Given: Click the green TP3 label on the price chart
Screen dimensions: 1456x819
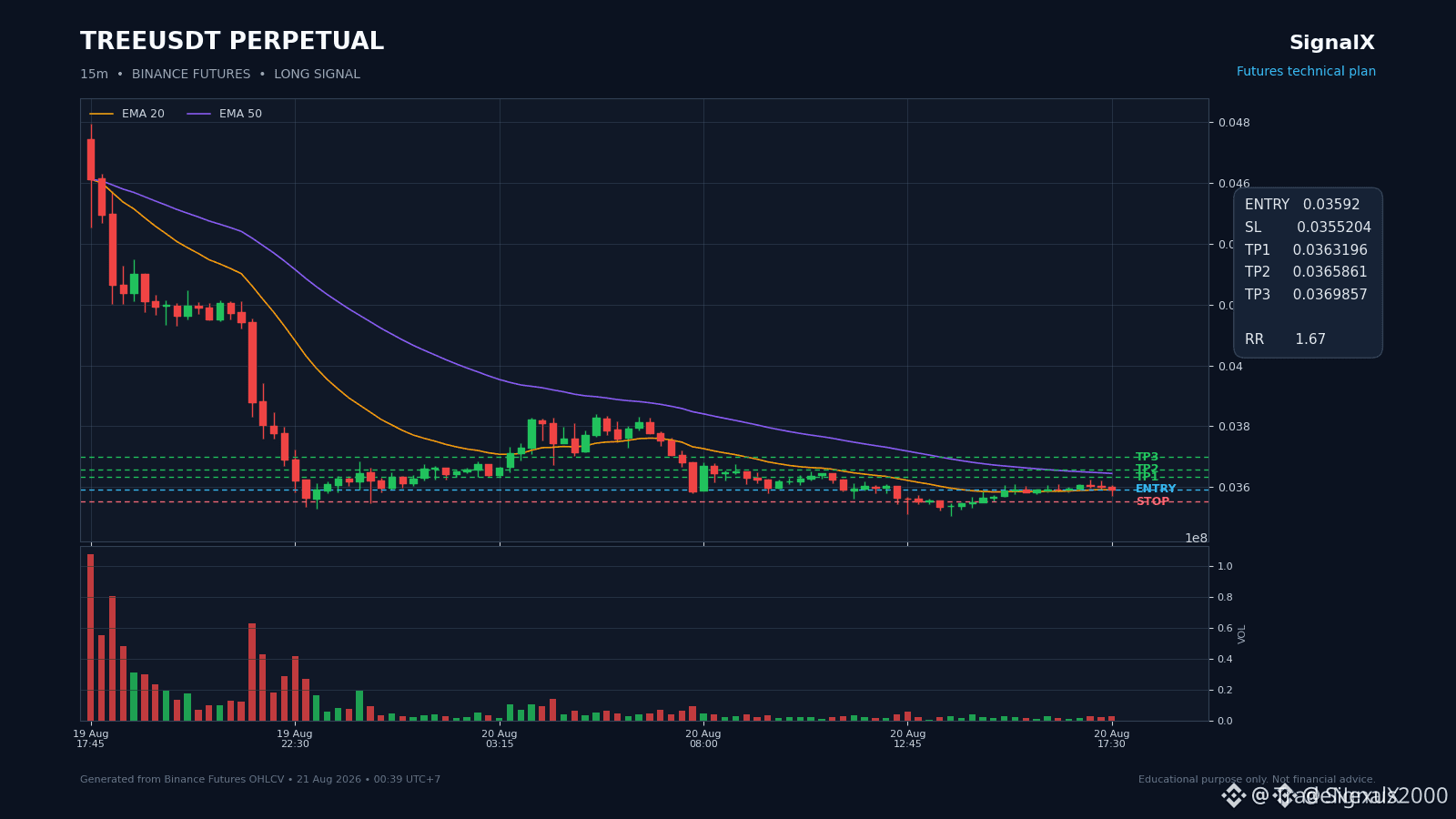Looking at the screenshot, I should [x=1147, y=457].
